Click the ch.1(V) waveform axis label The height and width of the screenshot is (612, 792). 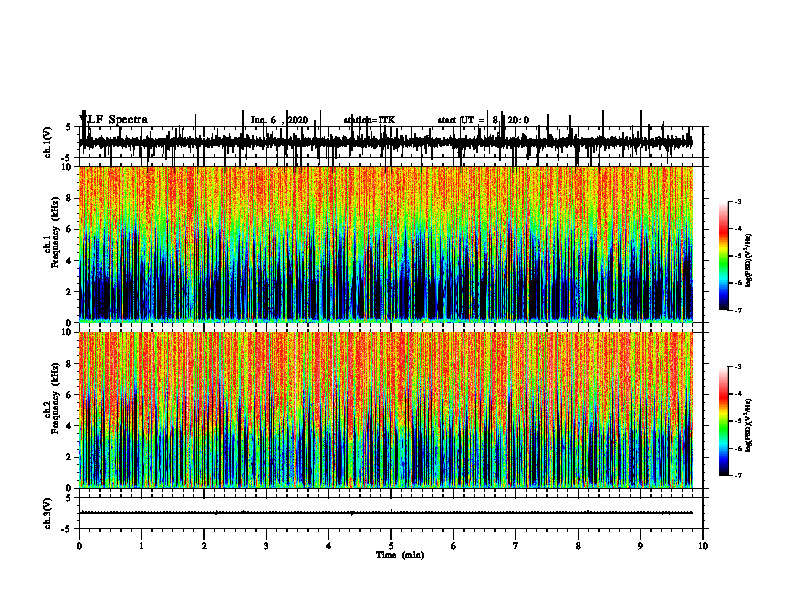pyautogui.click(x=48, y=142)
